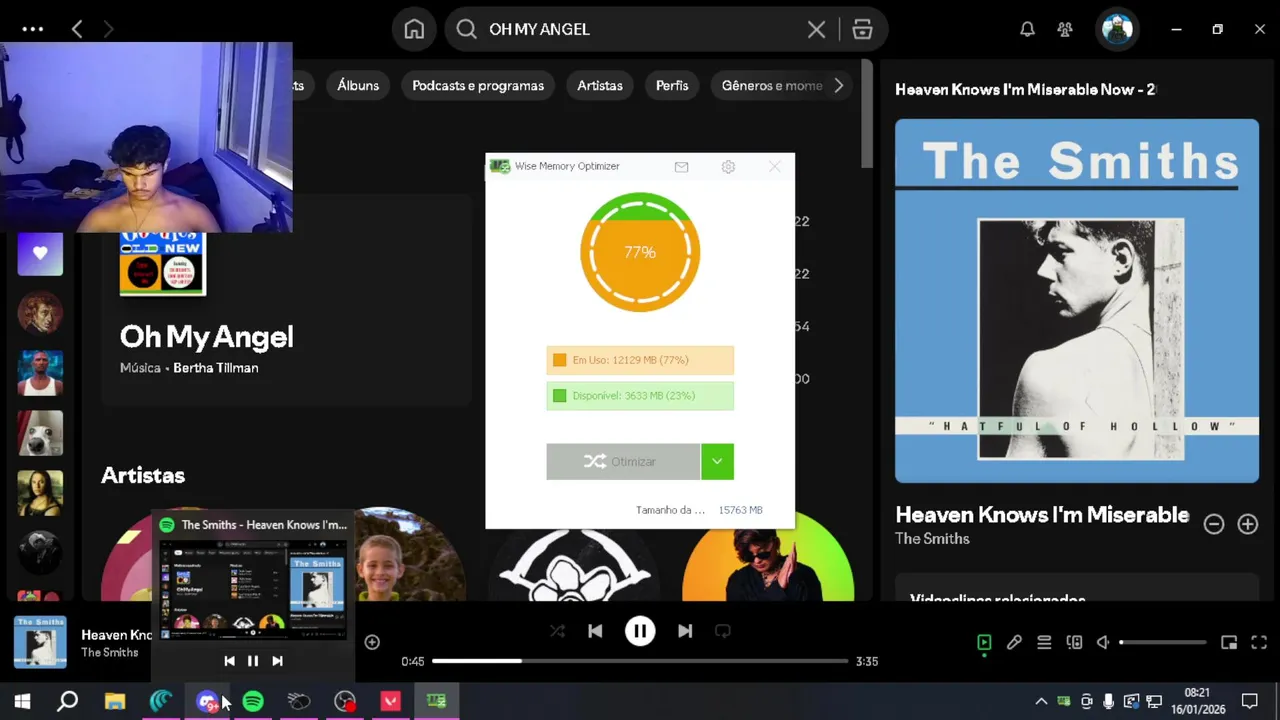
Task: Pause from taskbar thumbnail preview controls
Action: [253, 661]
